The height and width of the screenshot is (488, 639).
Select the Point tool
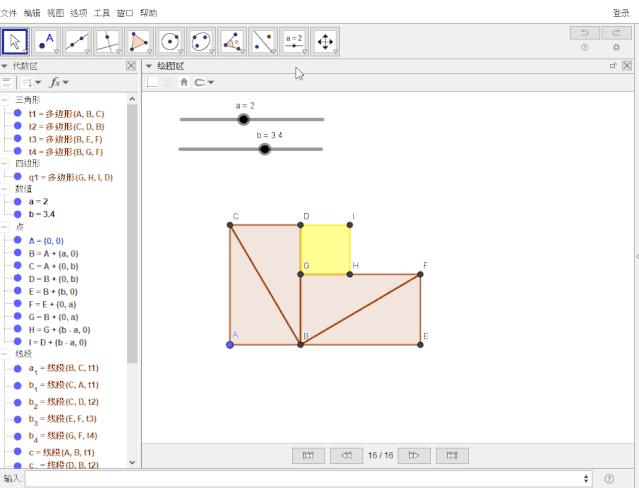click(46, 42)
